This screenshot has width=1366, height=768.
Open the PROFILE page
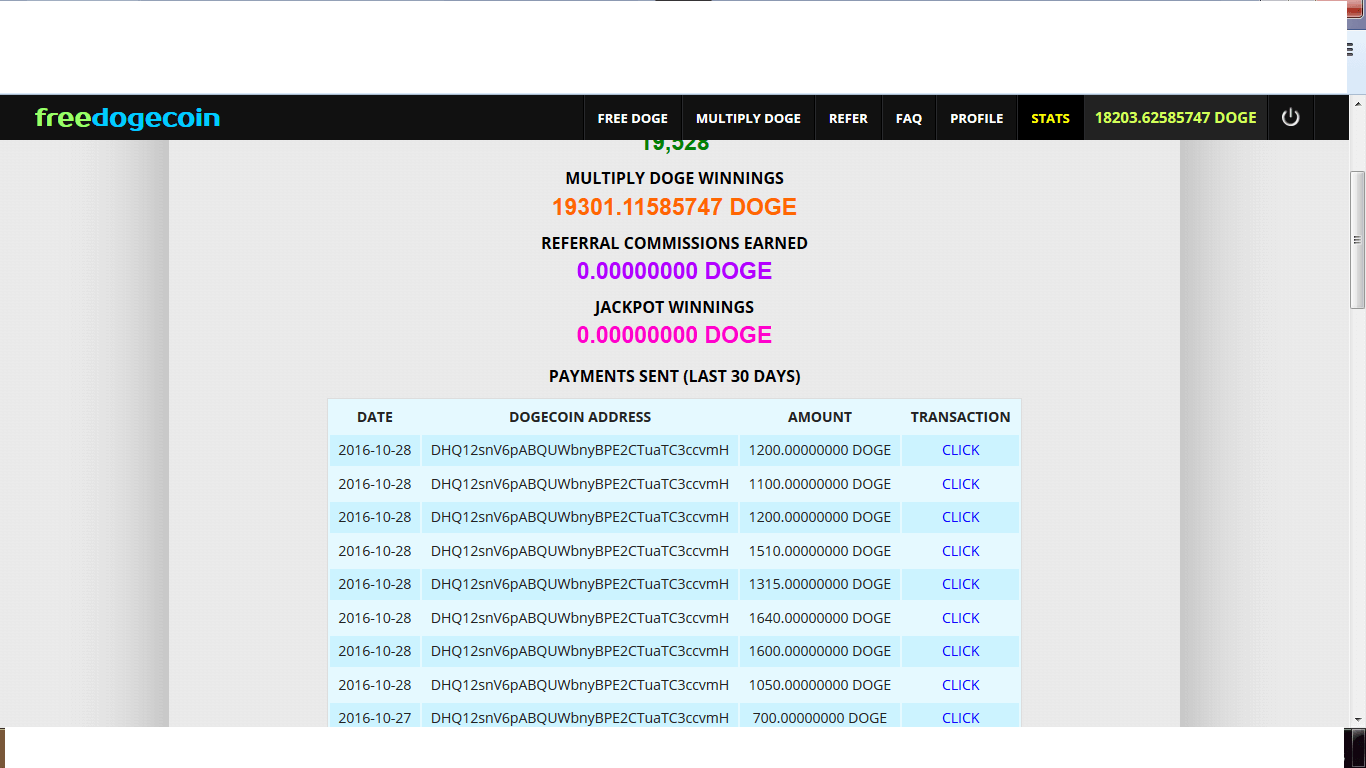[976, 118]
